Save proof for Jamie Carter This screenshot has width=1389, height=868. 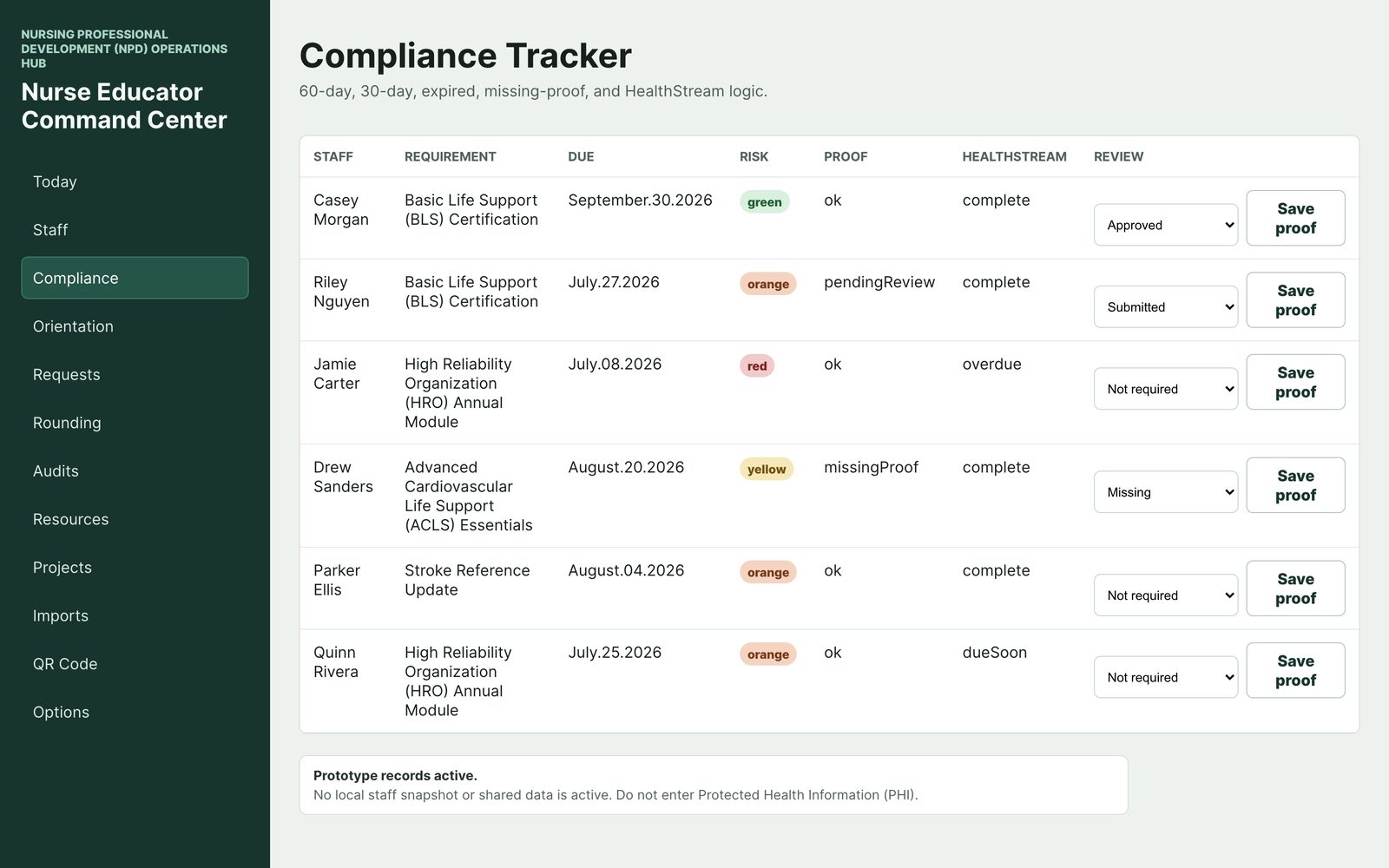click(1295, 382)
